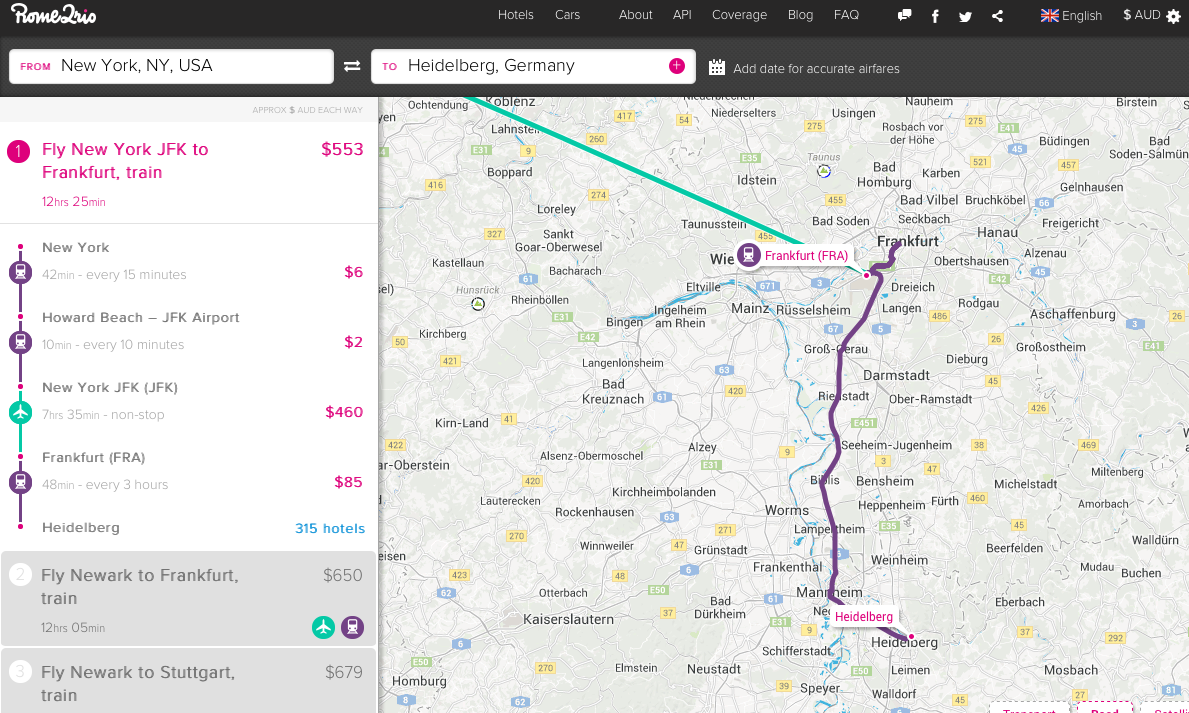
Task: Click the Howard Beach – JFK Airport step text
Action: 140,317
